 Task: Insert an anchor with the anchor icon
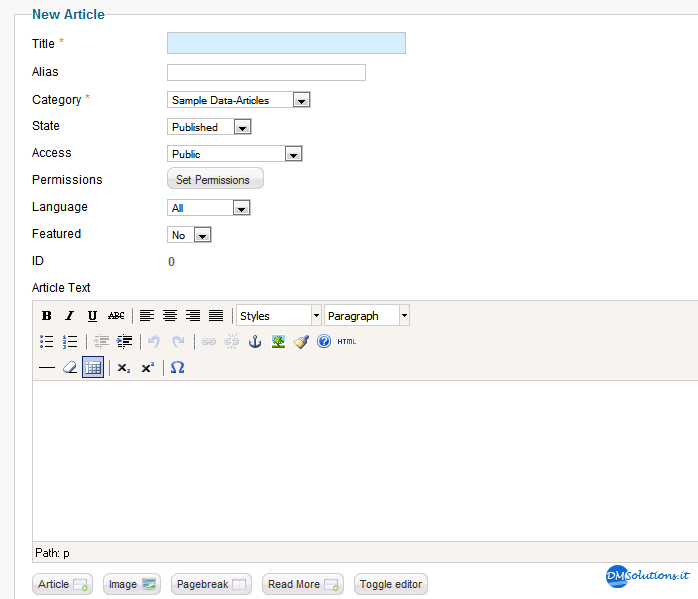[255, 342]
